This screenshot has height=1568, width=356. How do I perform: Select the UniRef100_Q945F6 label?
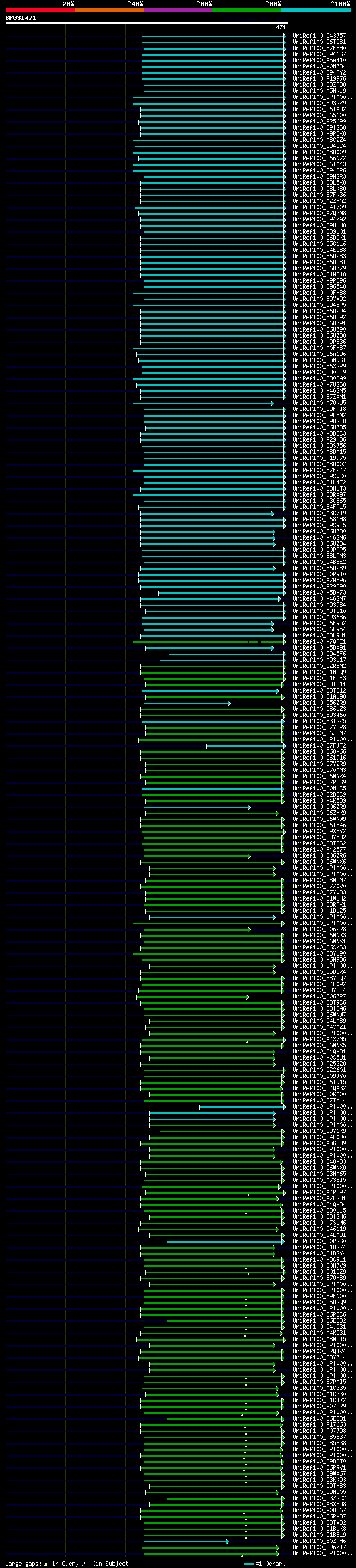[x=319, y=654]
